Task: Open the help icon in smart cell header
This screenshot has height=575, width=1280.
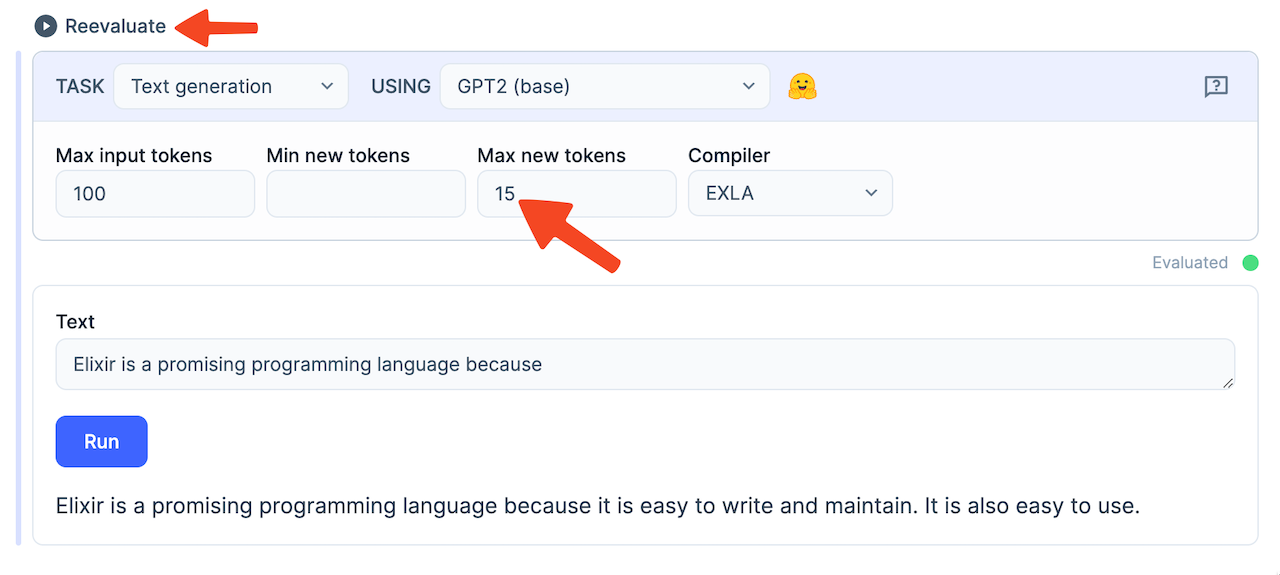Action: coord(1215,87)
